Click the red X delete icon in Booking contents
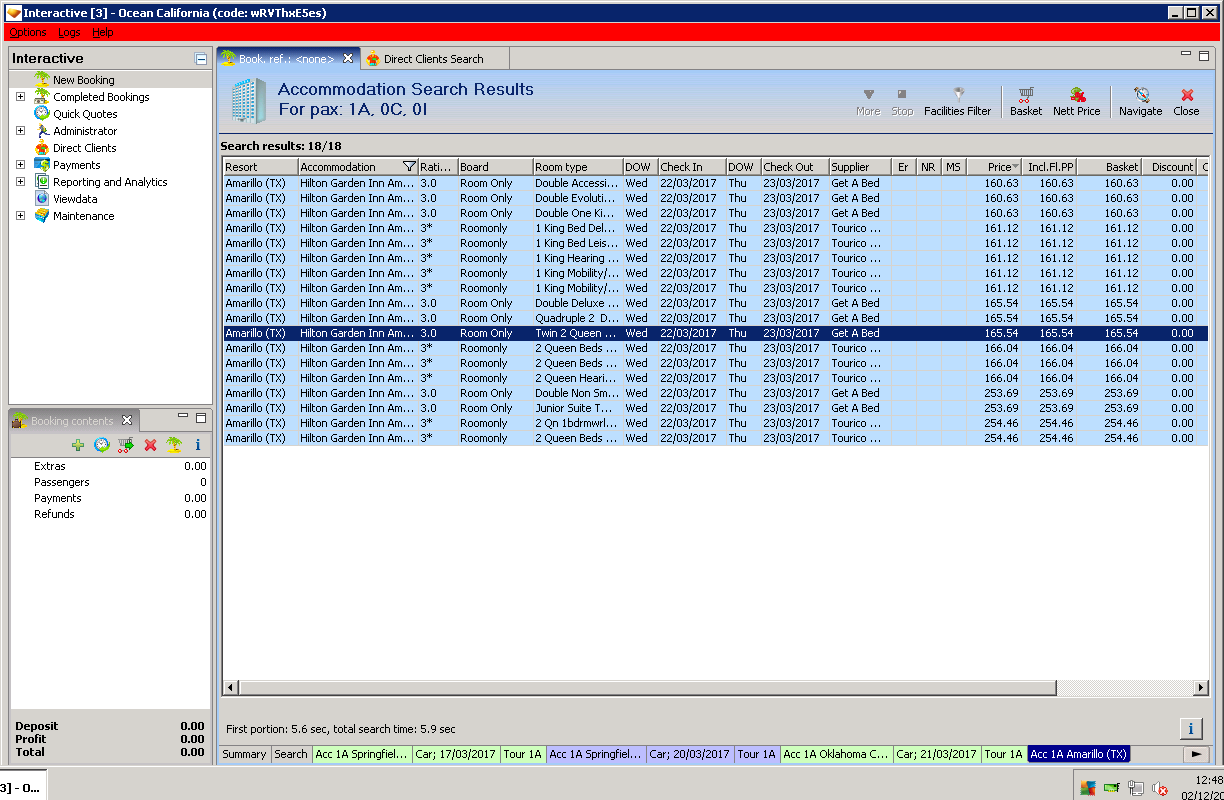Image resolution: width=1224 pixels, height=800 pixels. pyautogui.click(x=150, y=445)
